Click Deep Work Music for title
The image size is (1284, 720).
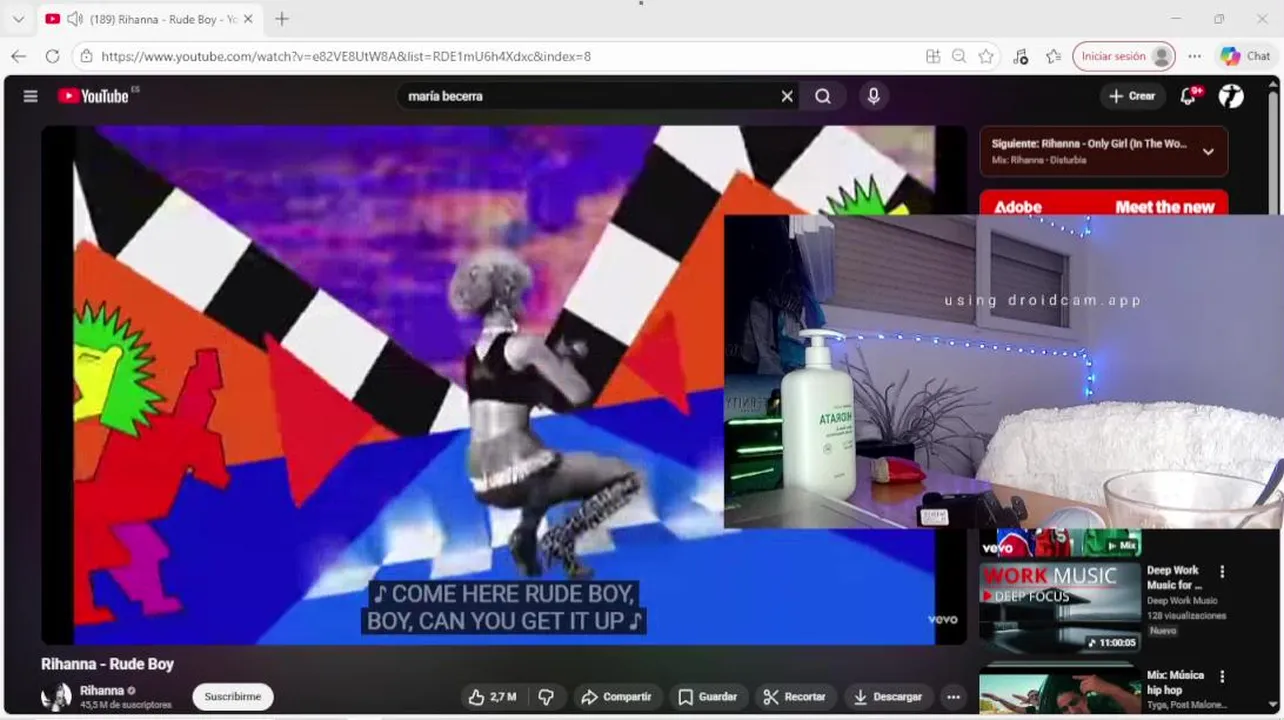1175,578
